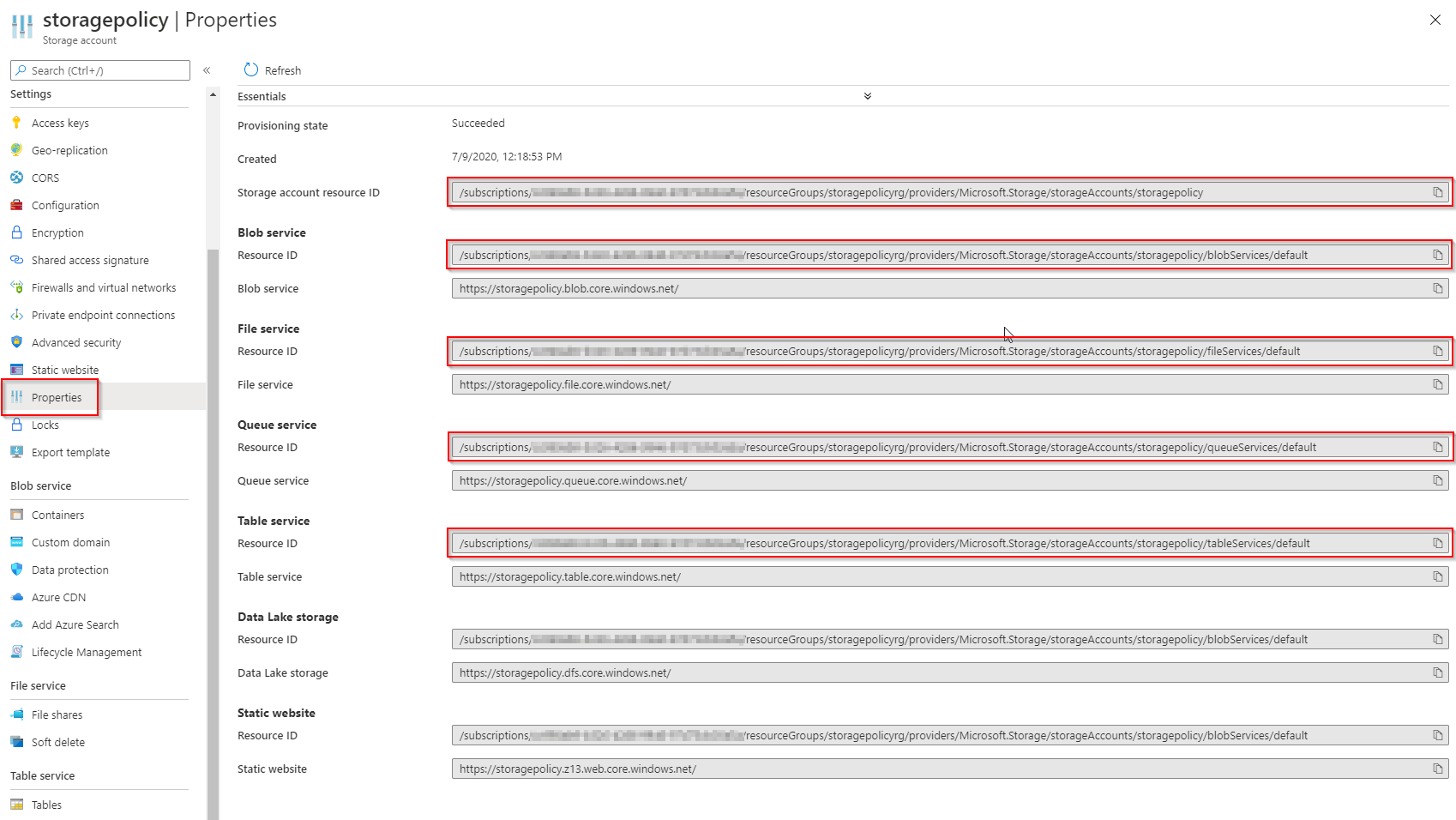
Task: Copy the Table service endpoint URL
Action: click(1438, 576)
